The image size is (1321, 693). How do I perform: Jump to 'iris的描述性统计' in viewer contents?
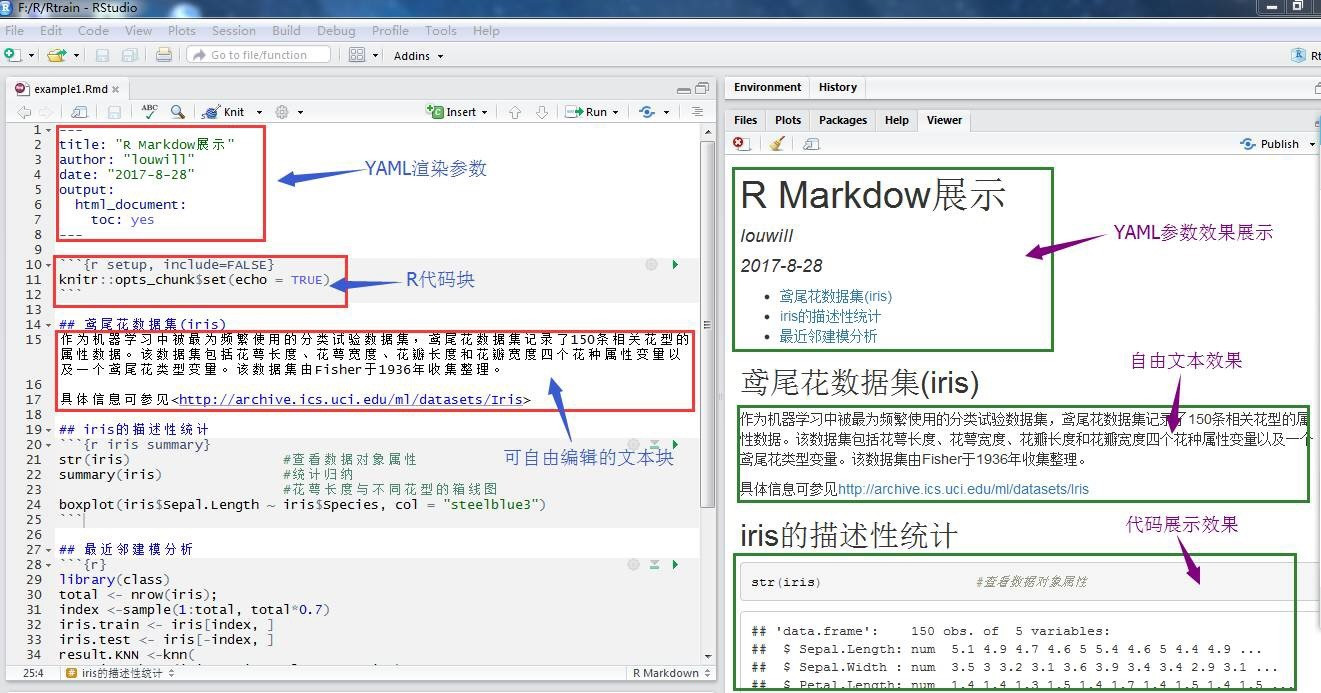point(830,316)
